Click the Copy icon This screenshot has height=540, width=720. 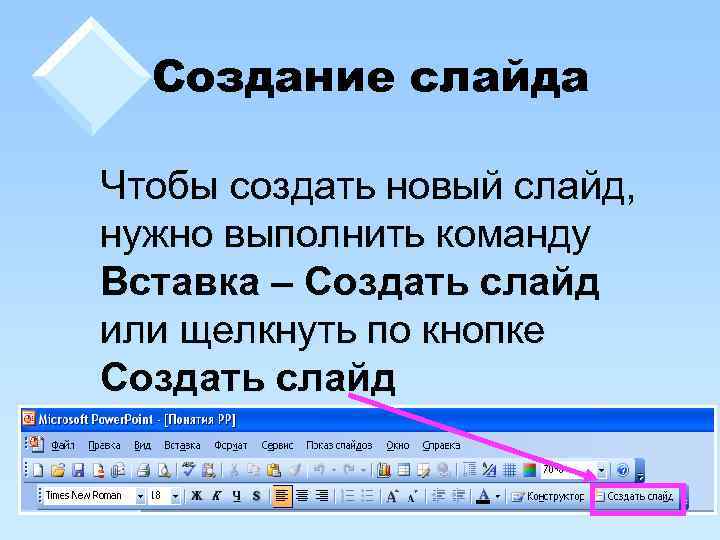click(253, 470)
